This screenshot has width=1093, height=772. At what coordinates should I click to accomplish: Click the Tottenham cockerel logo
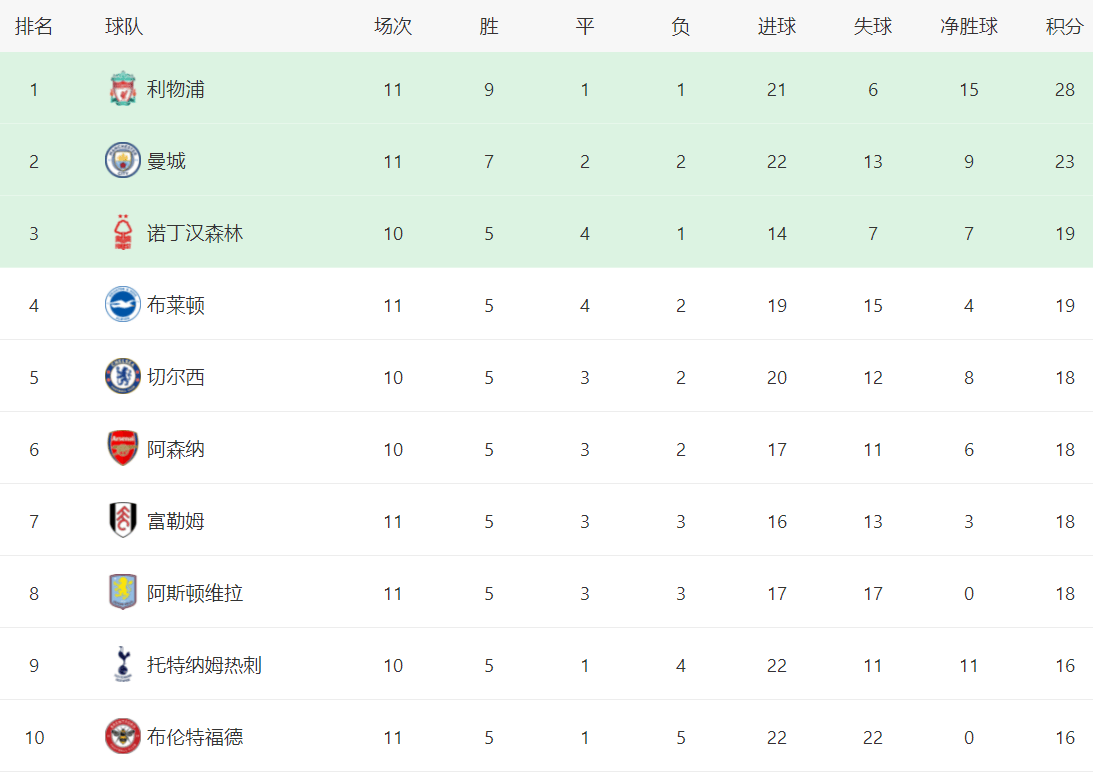[x=123, y=664]
